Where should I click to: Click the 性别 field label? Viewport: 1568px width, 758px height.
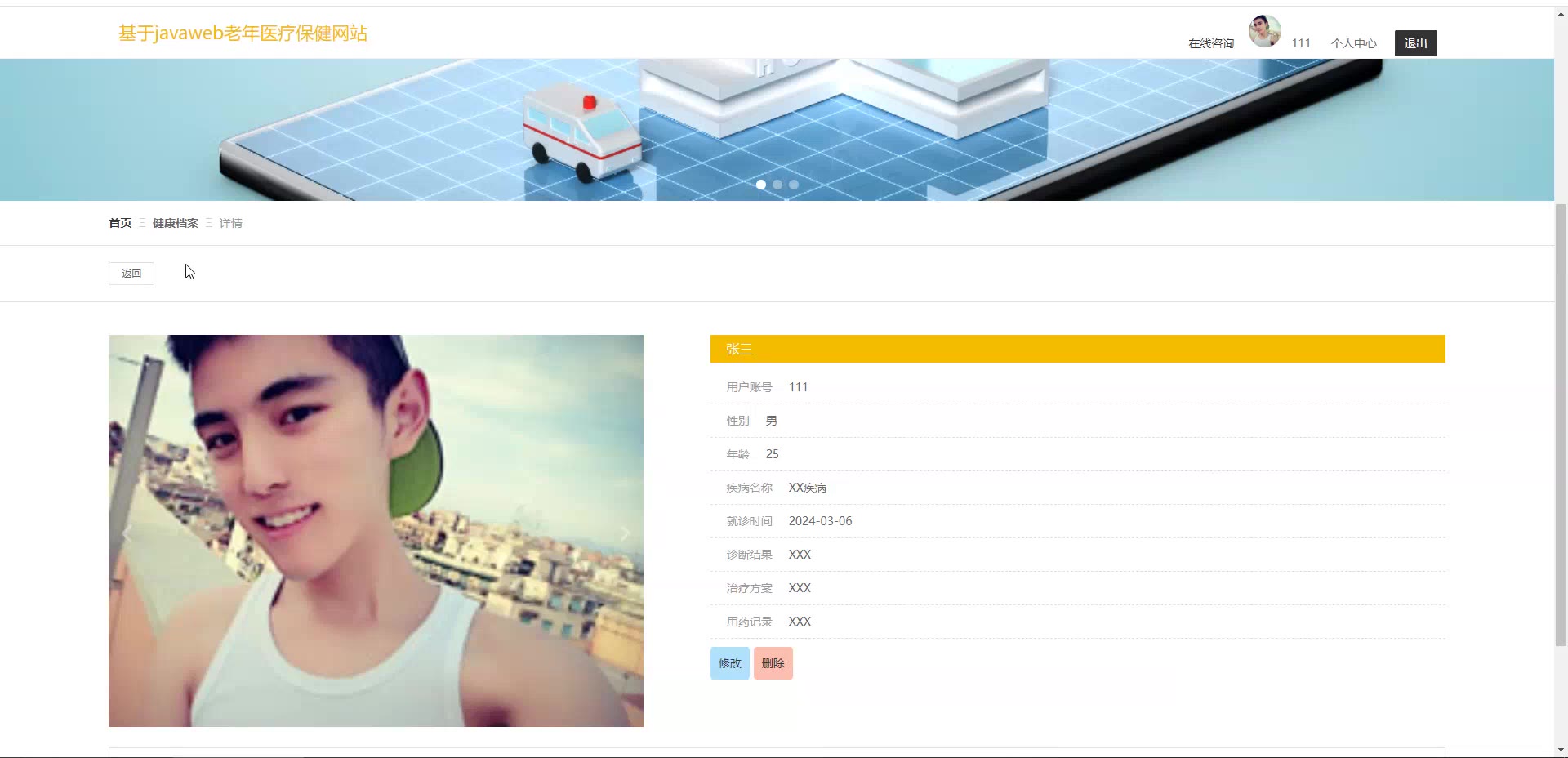tap(738, 421)
